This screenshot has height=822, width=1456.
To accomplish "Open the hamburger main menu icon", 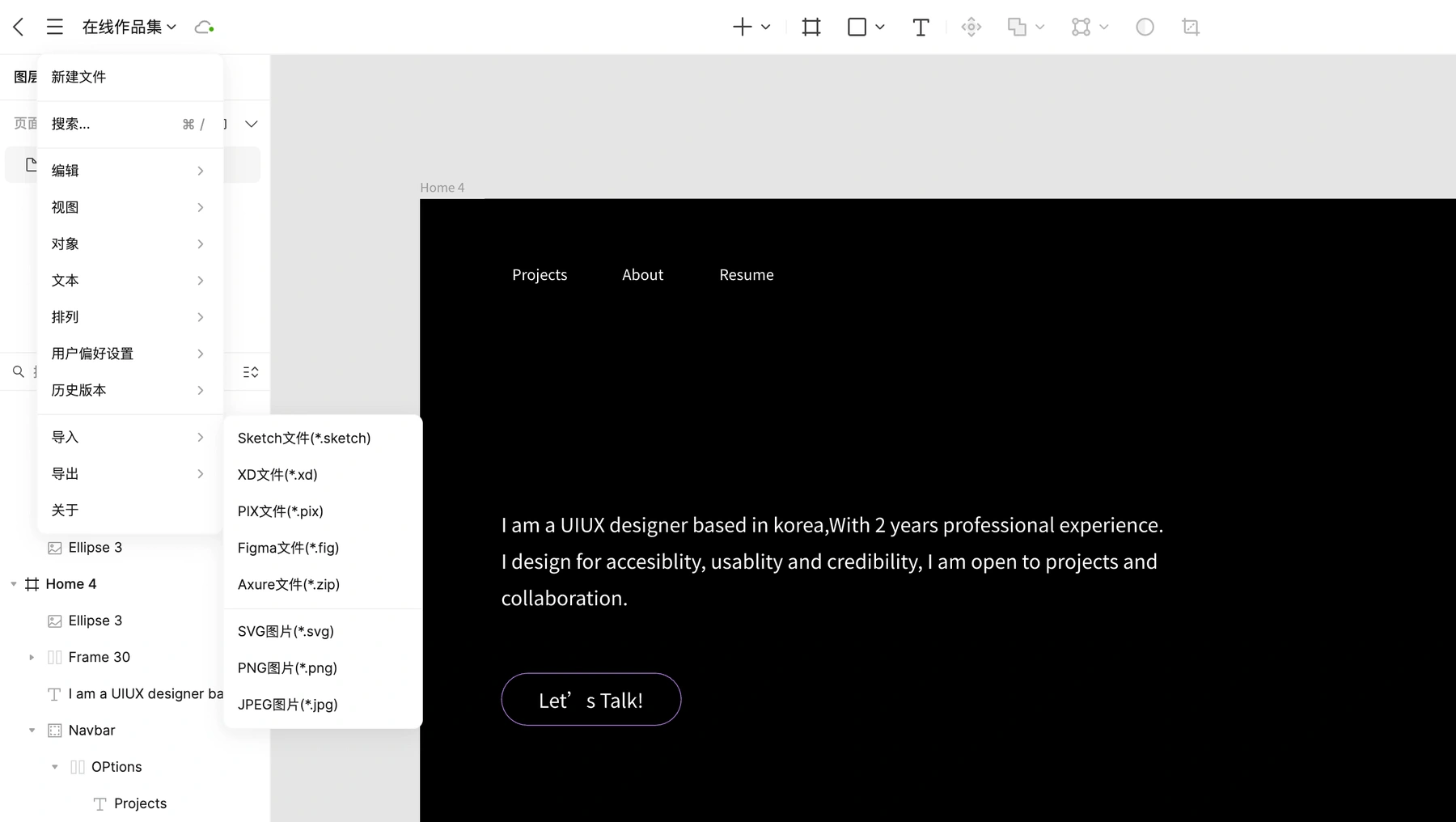I will (x=54, y=27).
